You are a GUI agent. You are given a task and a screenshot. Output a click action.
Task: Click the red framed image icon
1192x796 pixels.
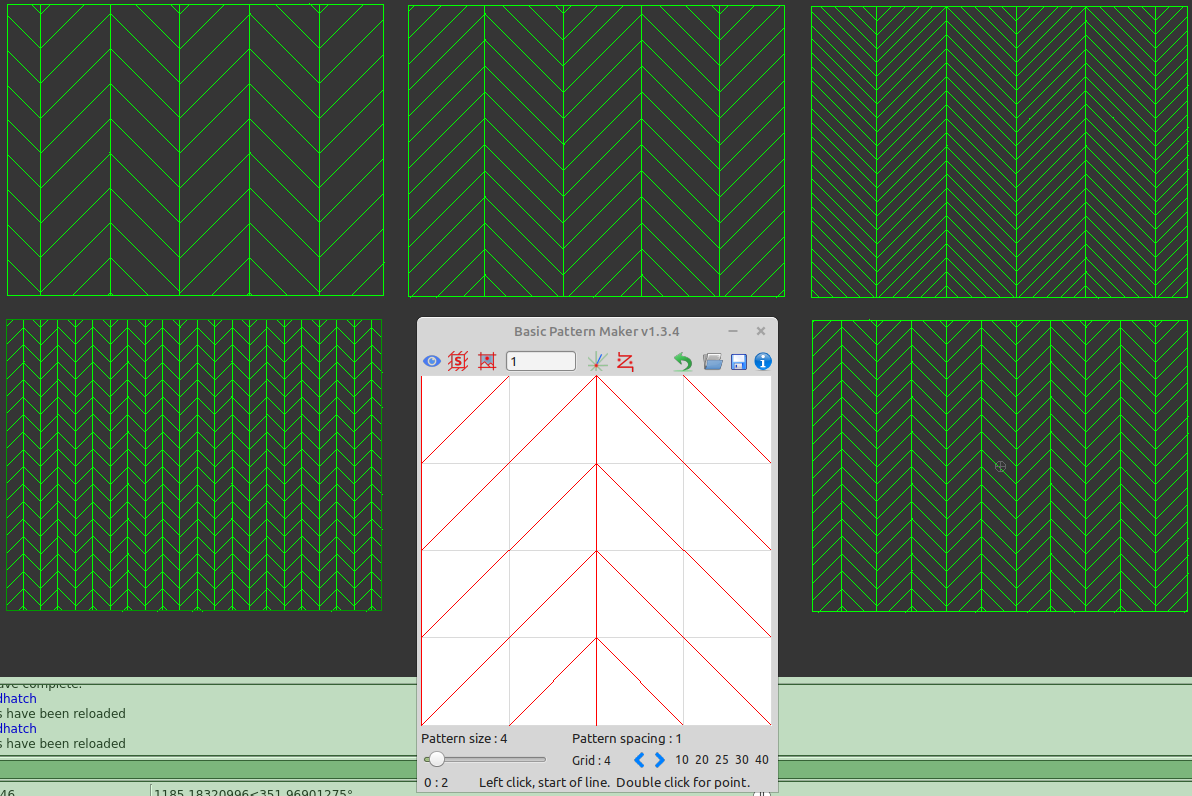(487, 361)
